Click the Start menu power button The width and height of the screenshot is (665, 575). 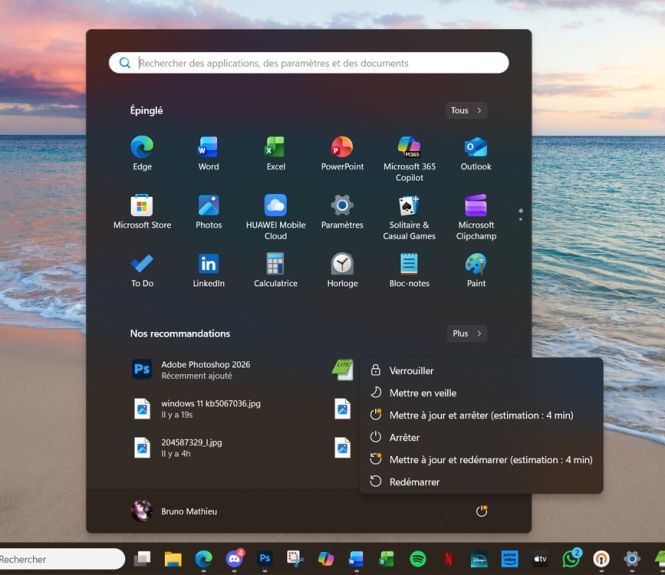(481, 511)
